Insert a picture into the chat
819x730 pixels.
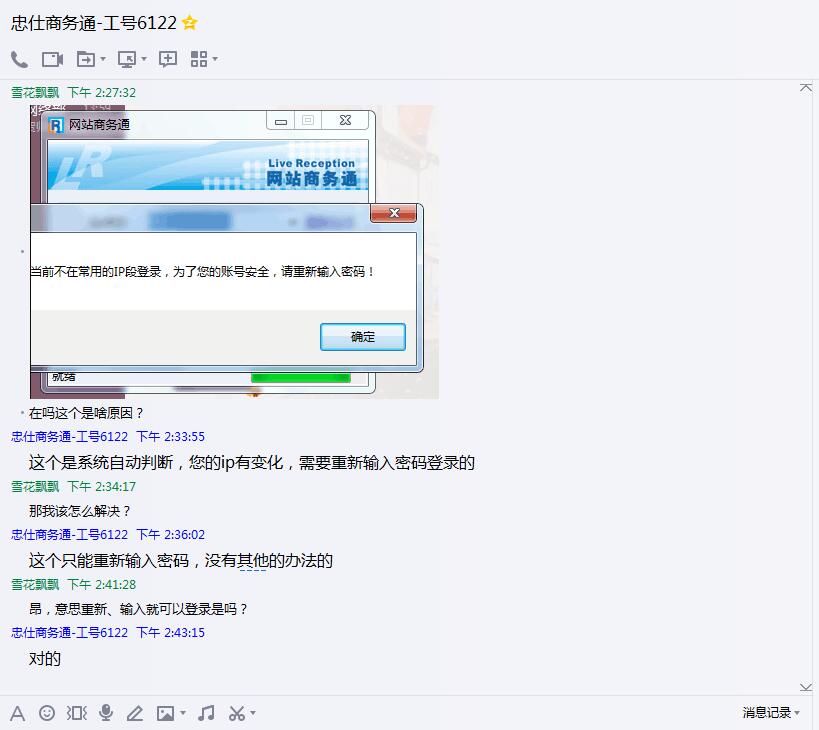(x=165, y=714)
